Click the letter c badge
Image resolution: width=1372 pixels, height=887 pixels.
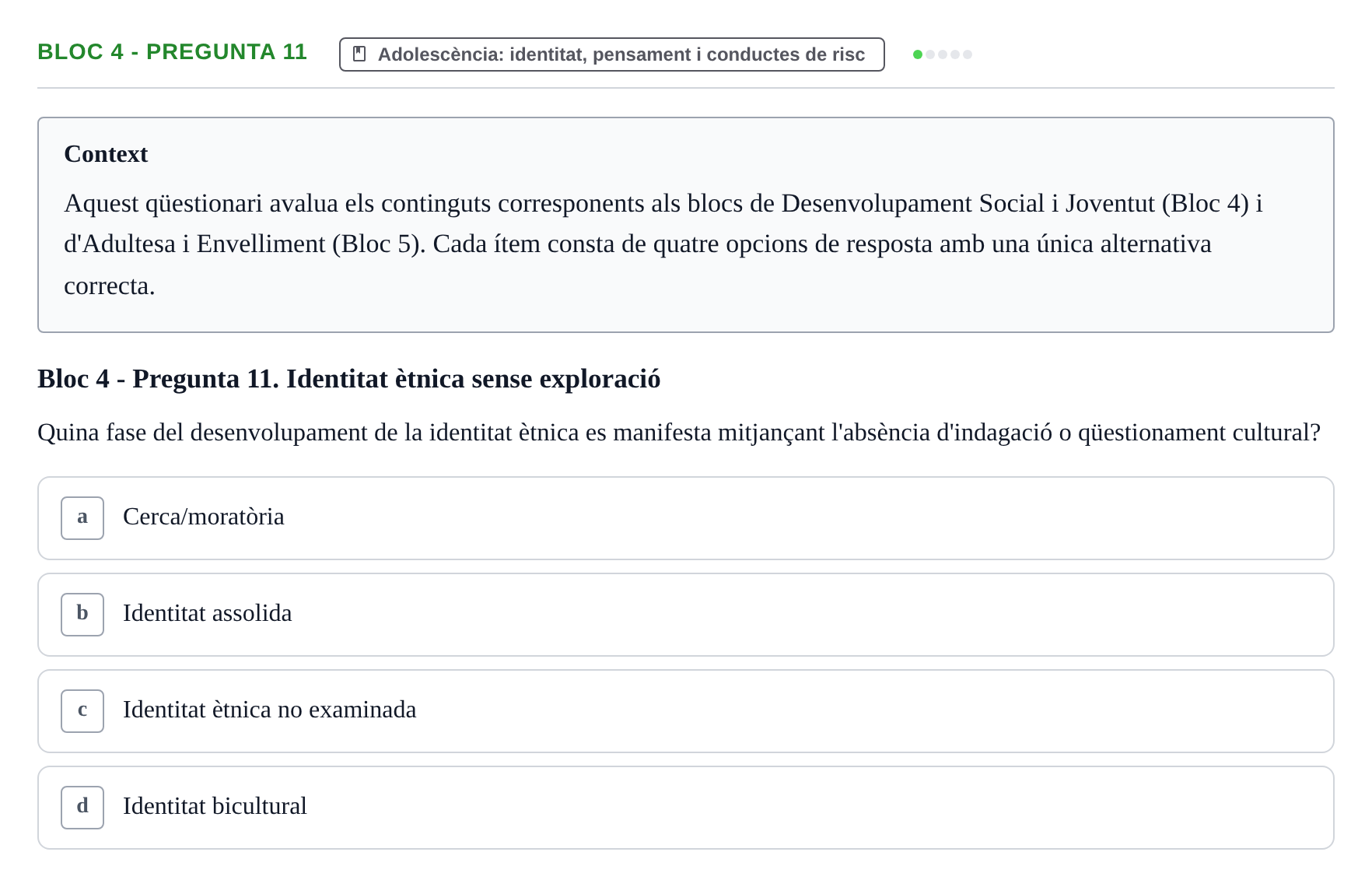click(x=82, y=711)
